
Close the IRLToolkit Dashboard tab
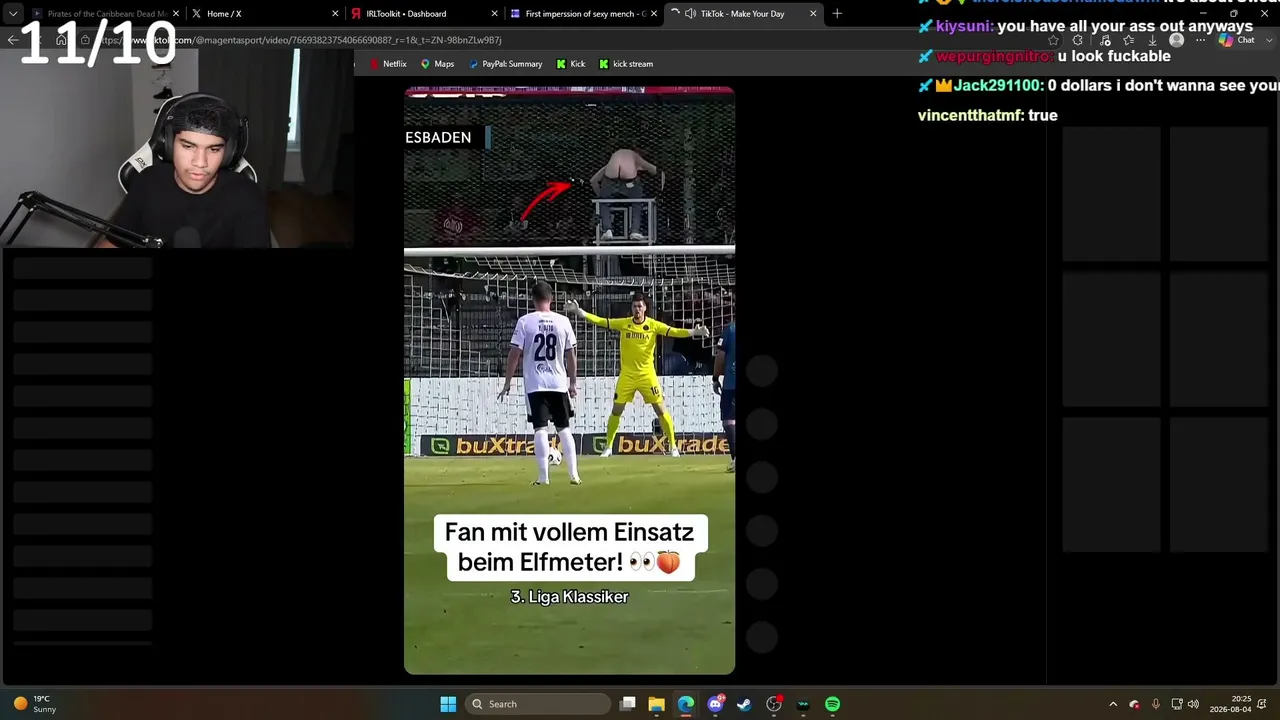tap(495, 14)
